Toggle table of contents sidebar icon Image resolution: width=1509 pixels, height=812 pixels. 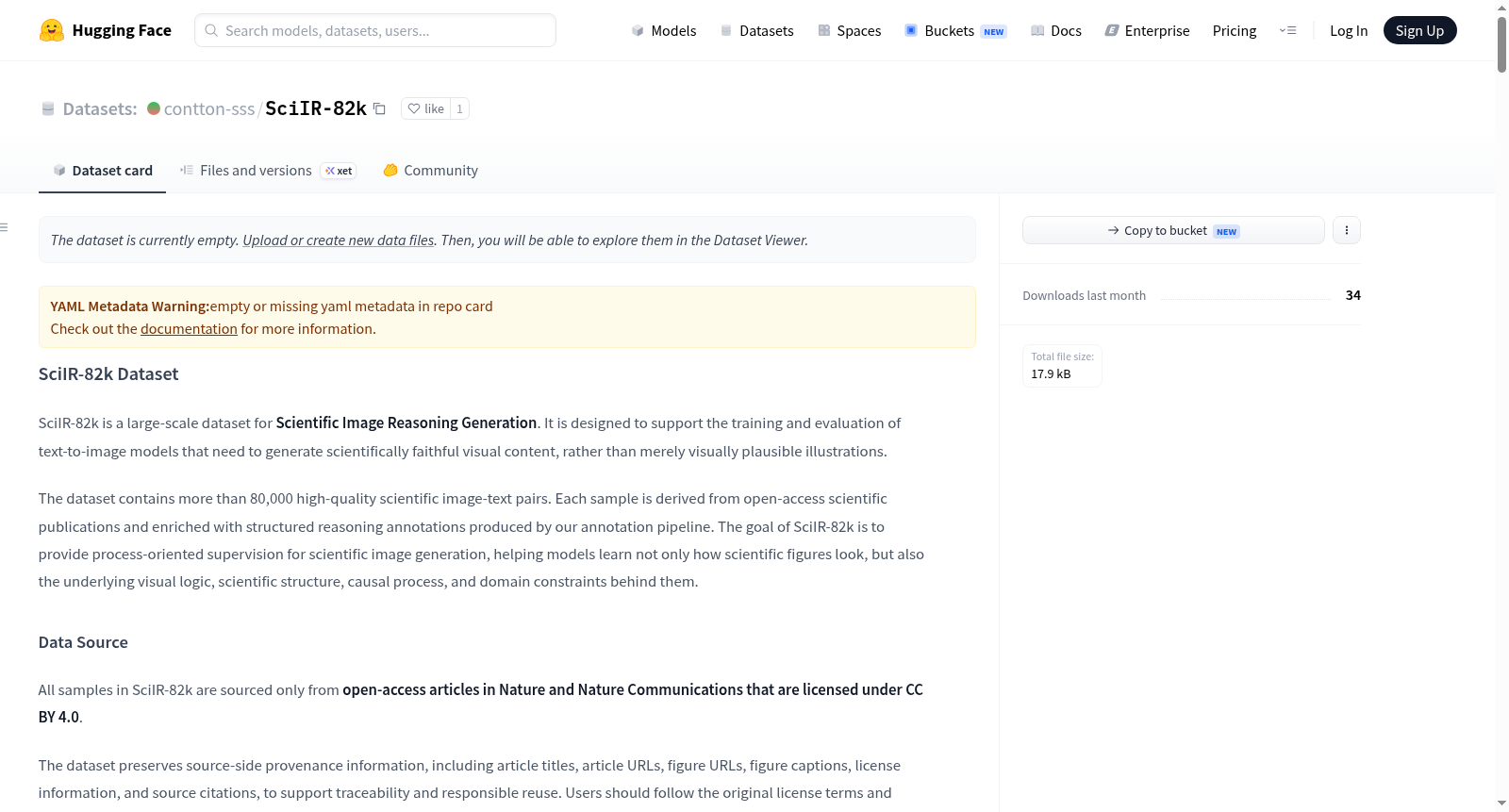[5, 227]
